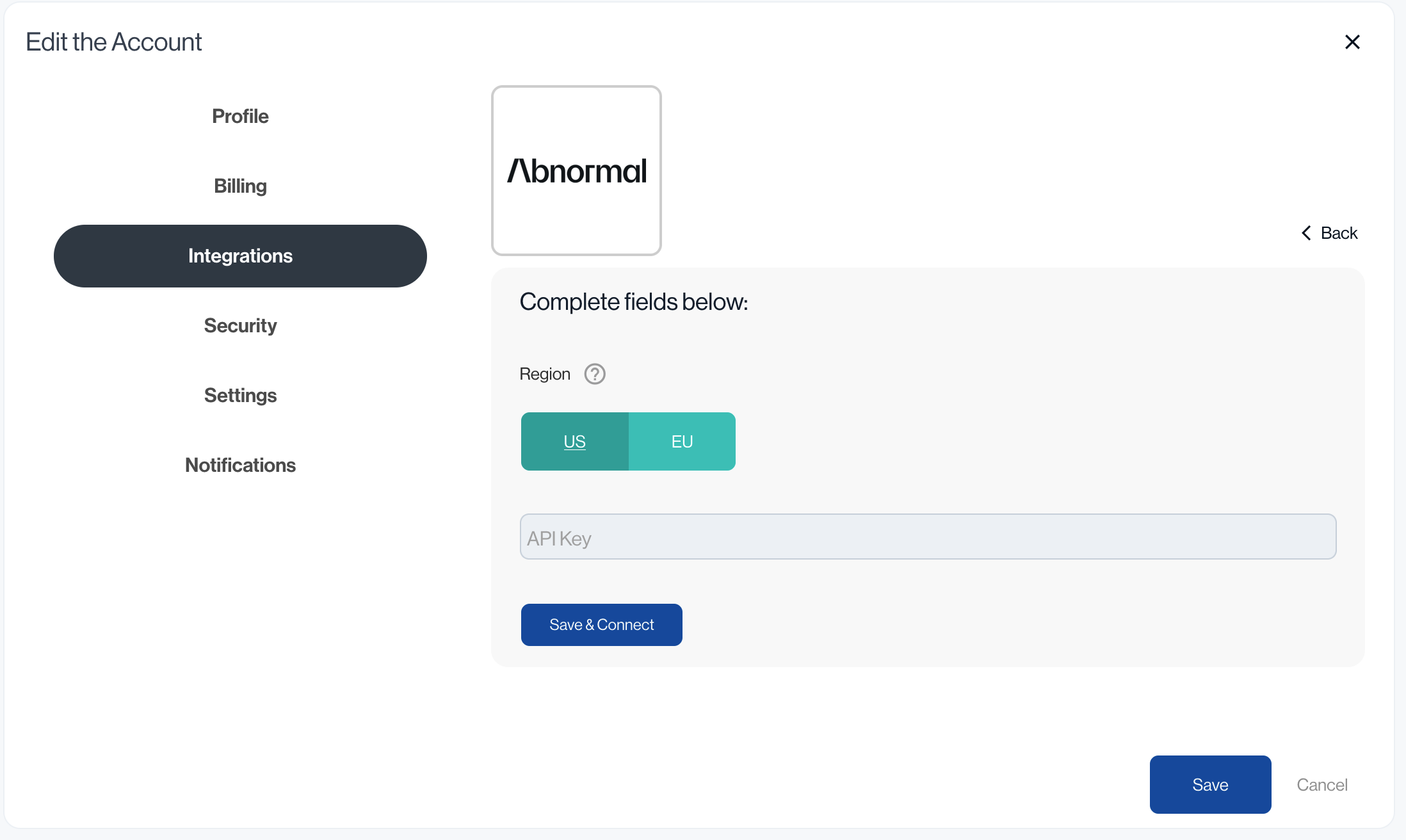Go to the Billing section

pos(240,186)
